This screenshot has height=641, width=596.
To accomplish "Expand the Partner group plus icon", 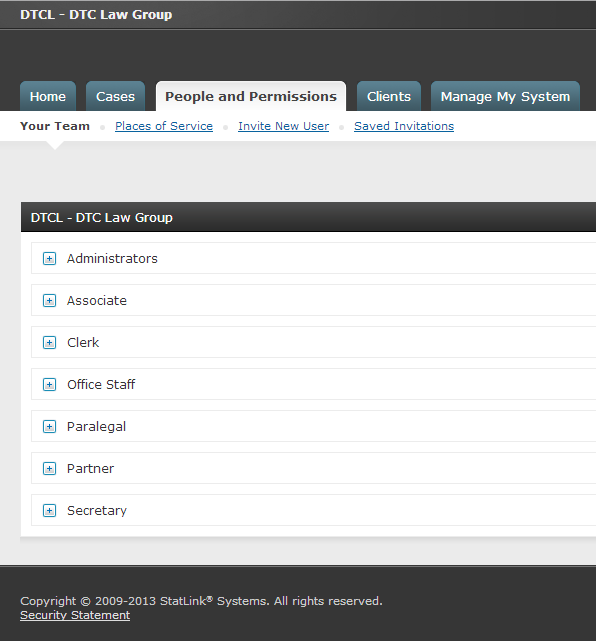I will tap(49, 468).
